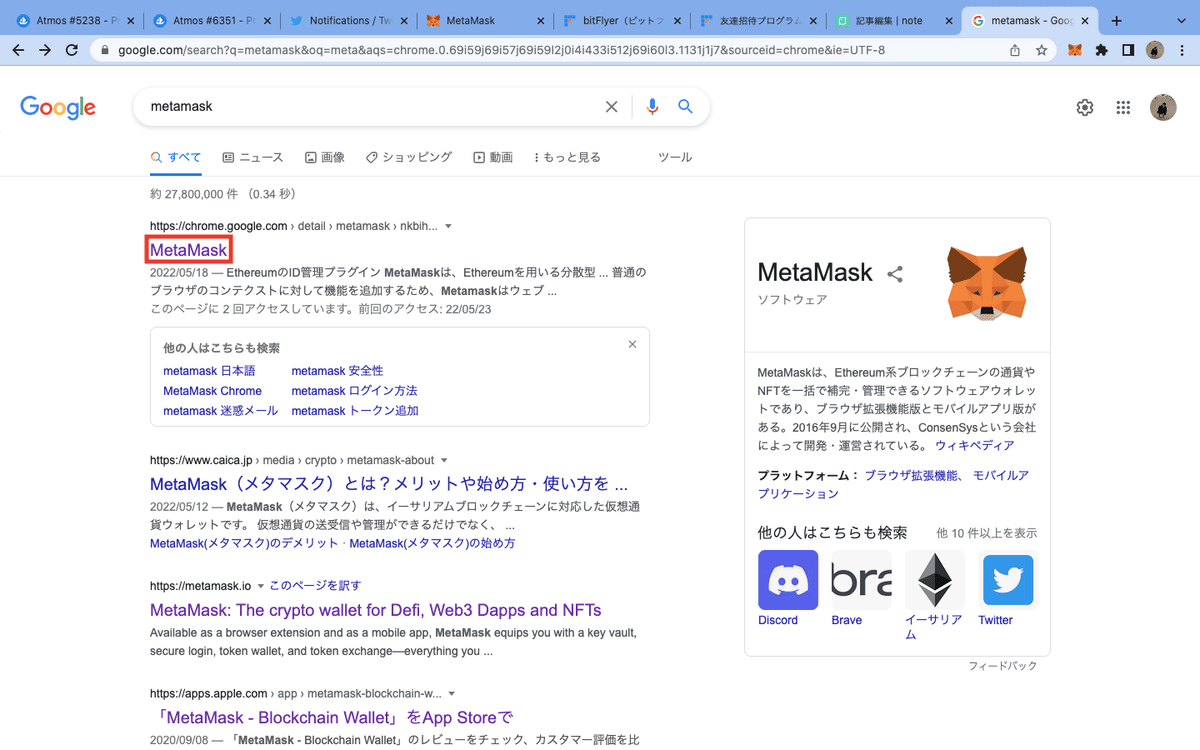Open the caica.jp MetaMask article
The width and height of the screenshot is (1200, 750).
click(x=389, y=484)
